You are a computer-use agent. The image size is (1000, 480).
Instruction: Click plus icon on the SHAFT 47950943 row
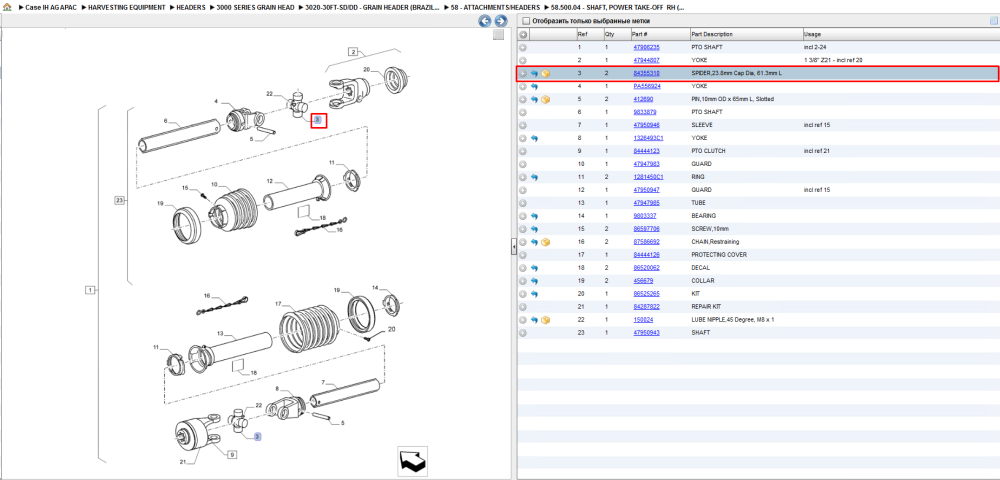pos(523,333)
